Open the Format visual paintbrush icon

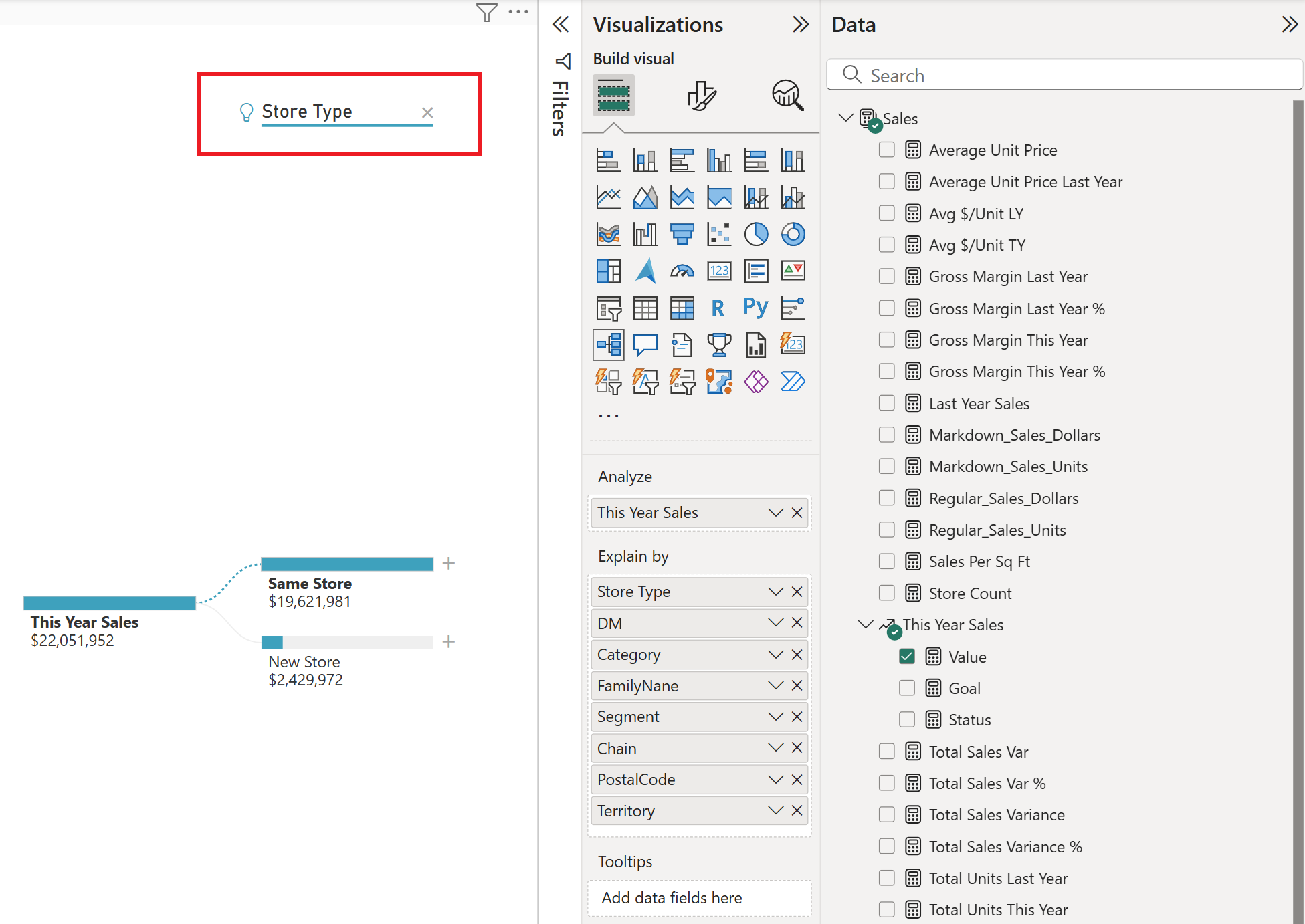coord(700,96)
